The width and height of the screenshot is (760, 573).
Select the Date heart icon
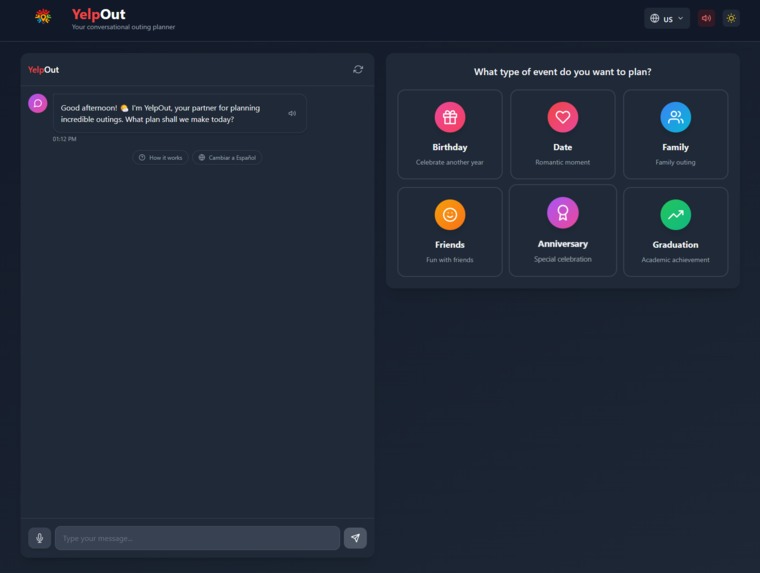(x=563, y=117)
